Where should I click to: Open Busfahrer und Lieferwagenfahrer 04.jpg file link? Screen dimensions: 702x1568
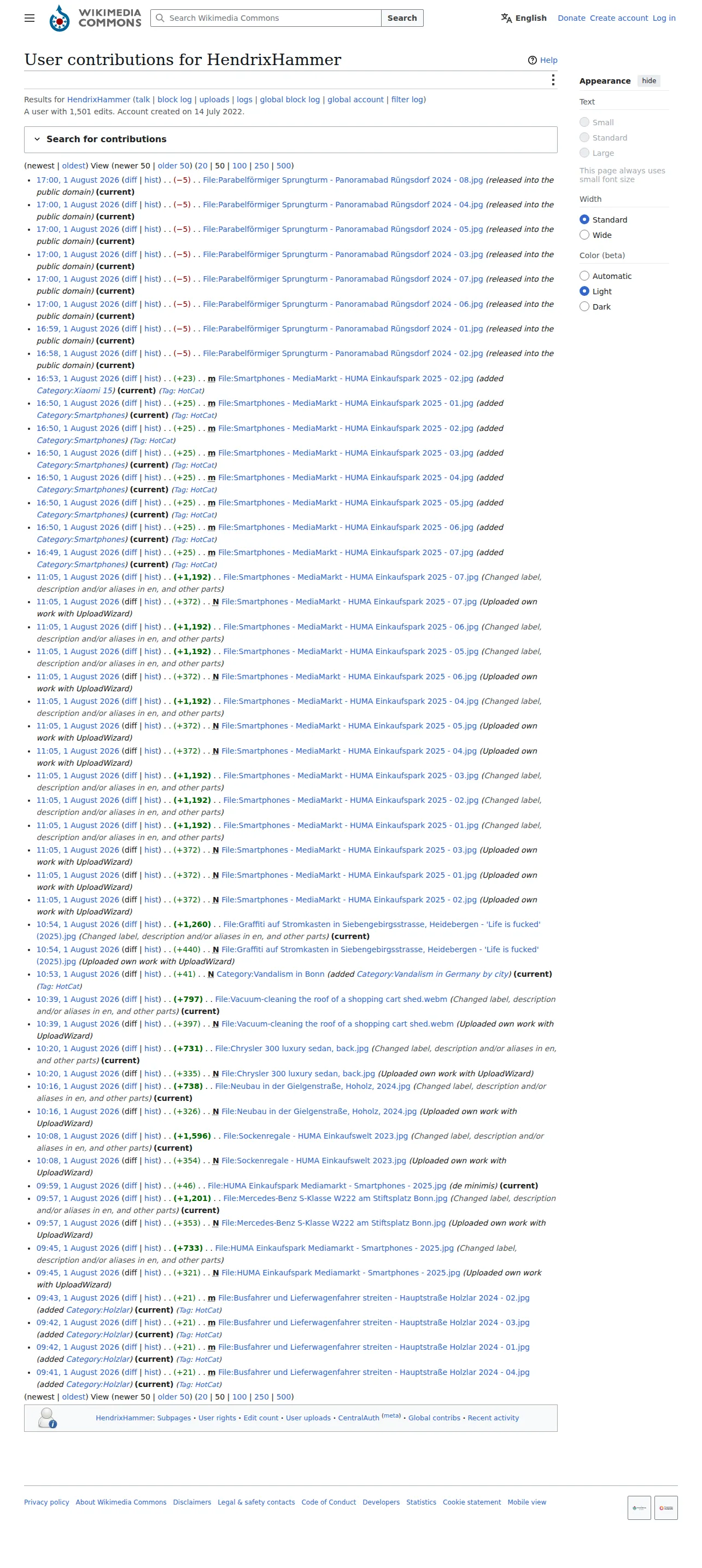click(373, 1373)
